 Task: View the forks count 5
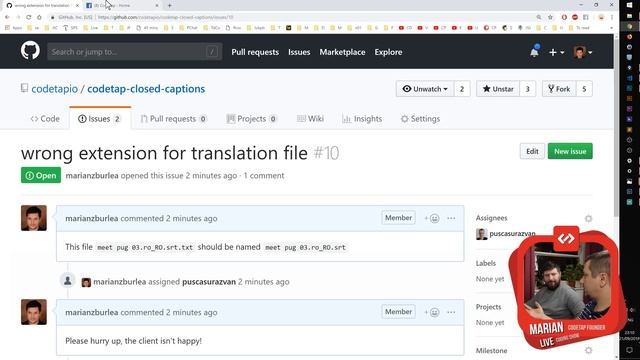click(584, 89)
